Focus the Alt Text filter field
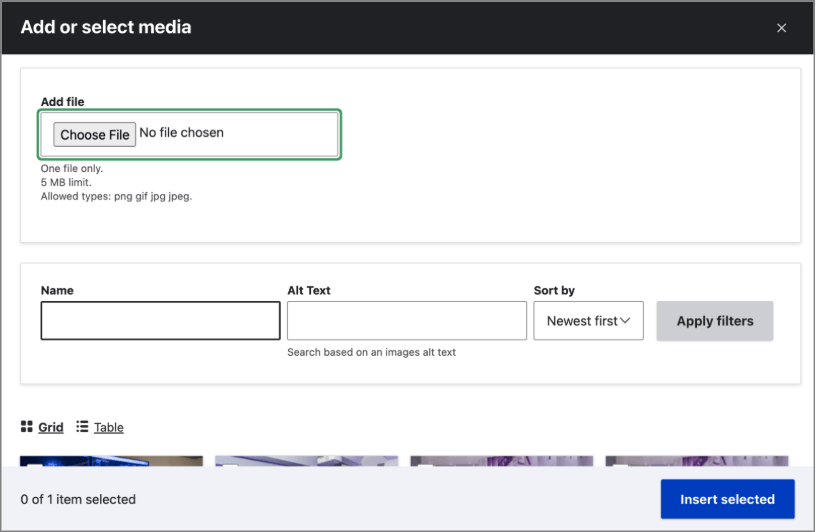816x532 pixels. (406, 321)
